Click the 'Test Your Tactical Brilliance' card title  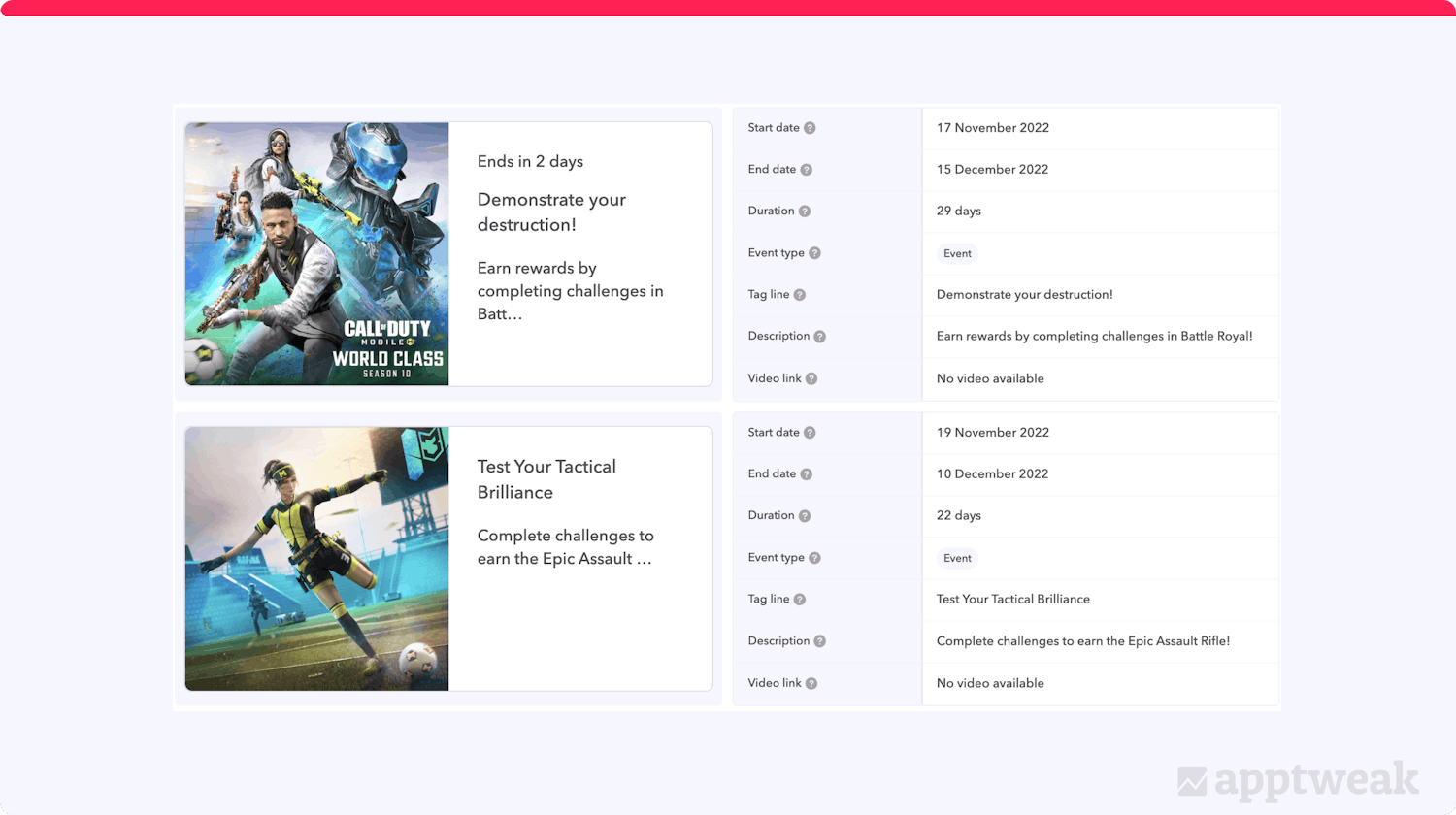pos(546,479)
